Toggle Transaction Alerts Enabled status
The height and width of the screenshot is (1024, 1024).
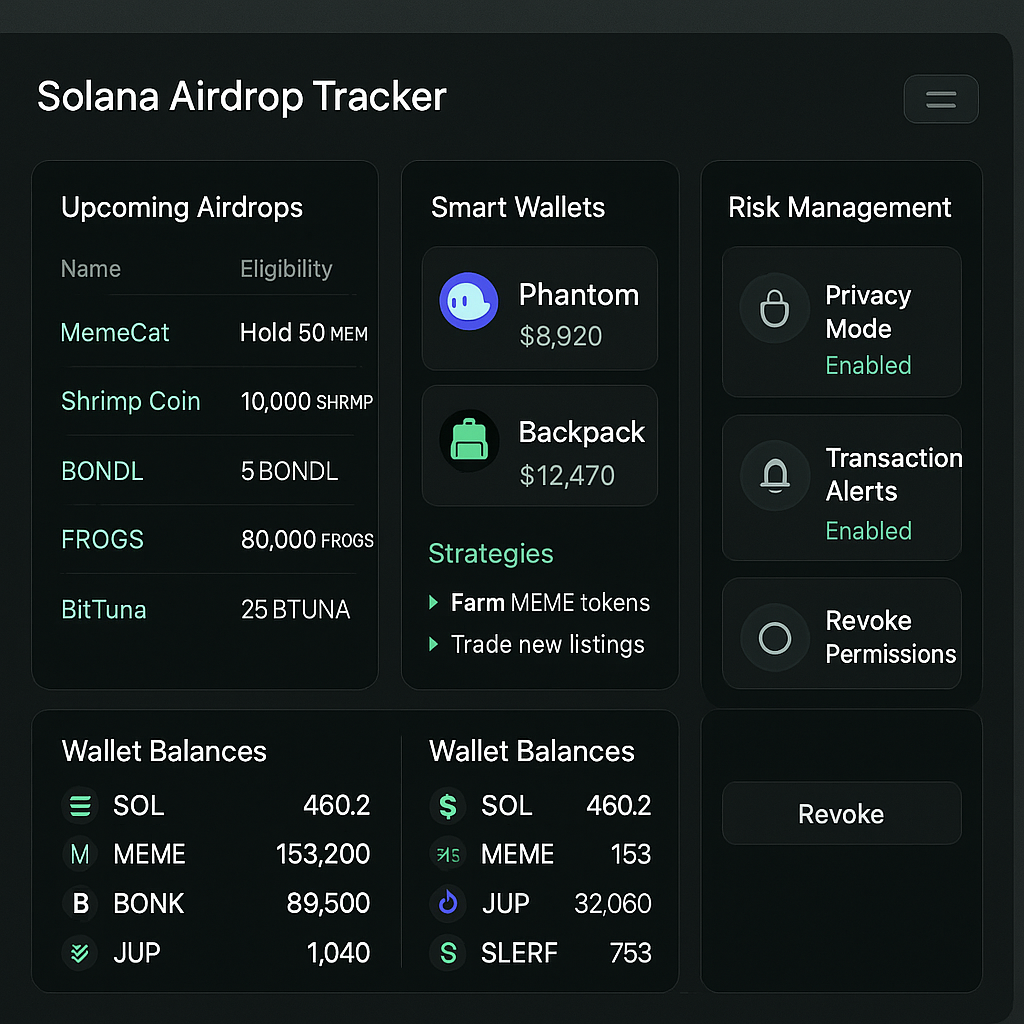point(868,531)
